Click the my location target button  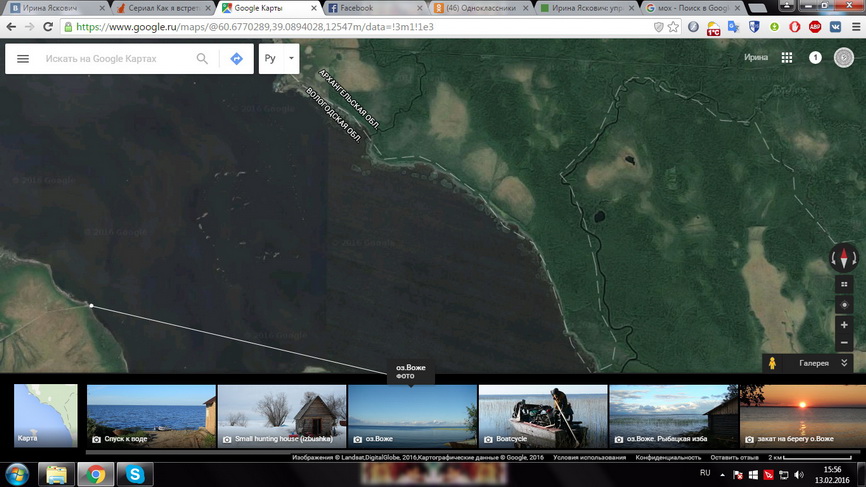coord(844,305)
